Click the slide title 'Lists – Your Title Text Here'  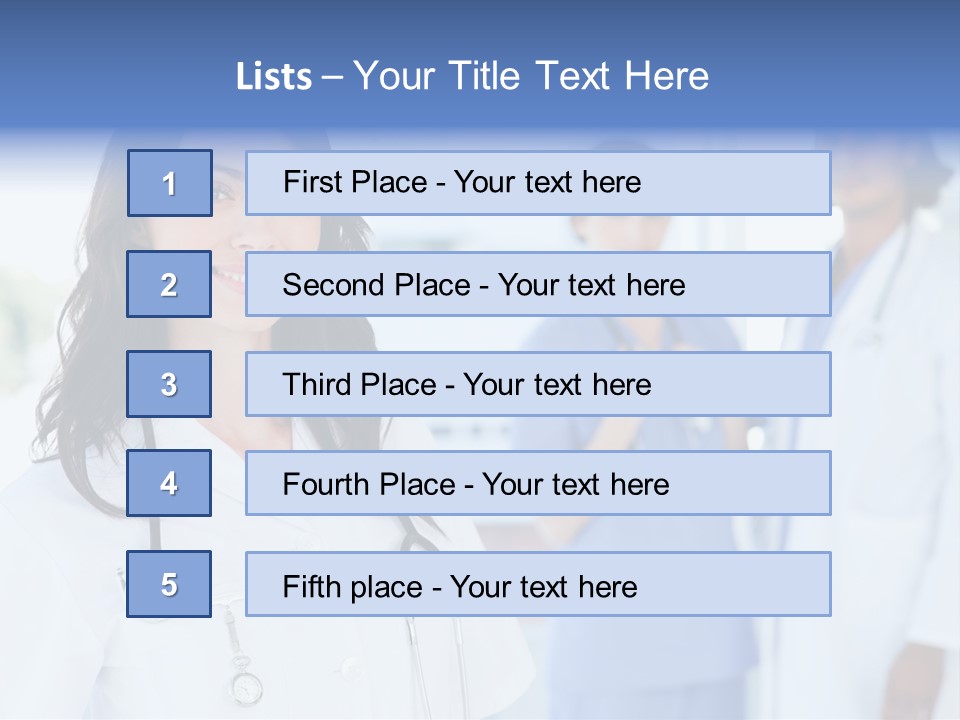click(472, 76)
